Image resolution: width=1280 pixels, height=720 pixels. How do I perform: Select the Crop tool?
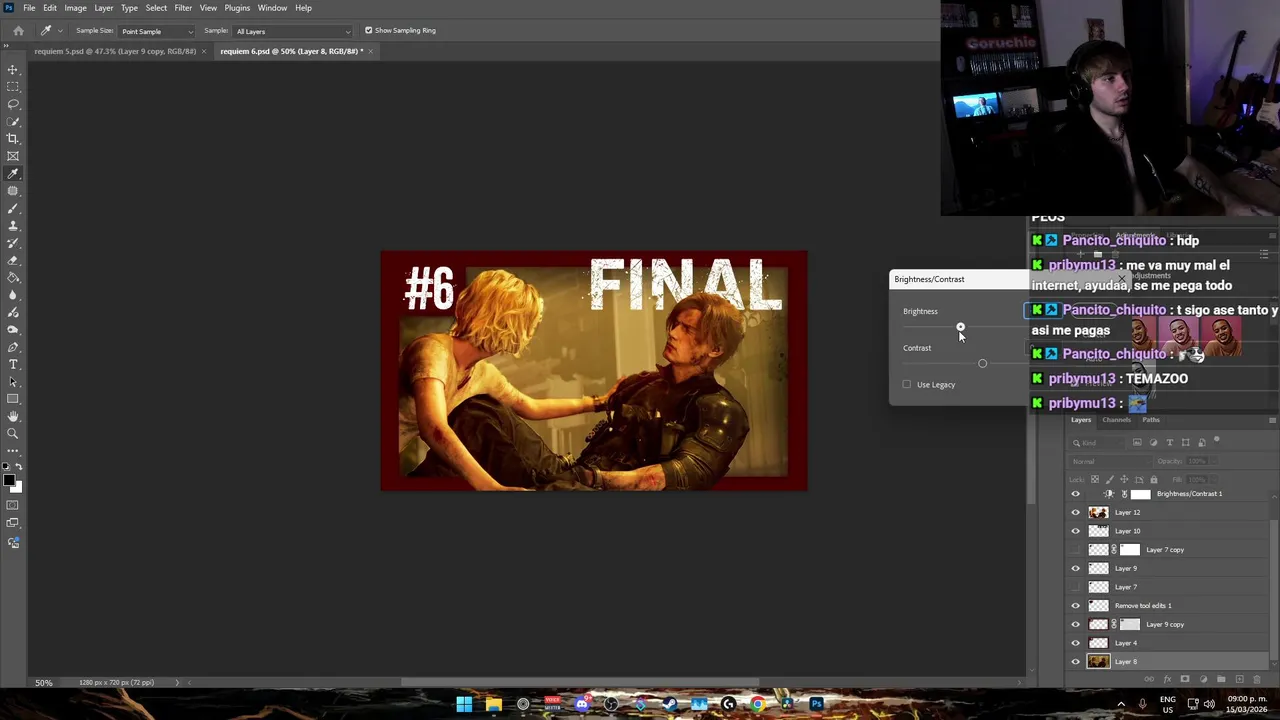coord(13,138)
